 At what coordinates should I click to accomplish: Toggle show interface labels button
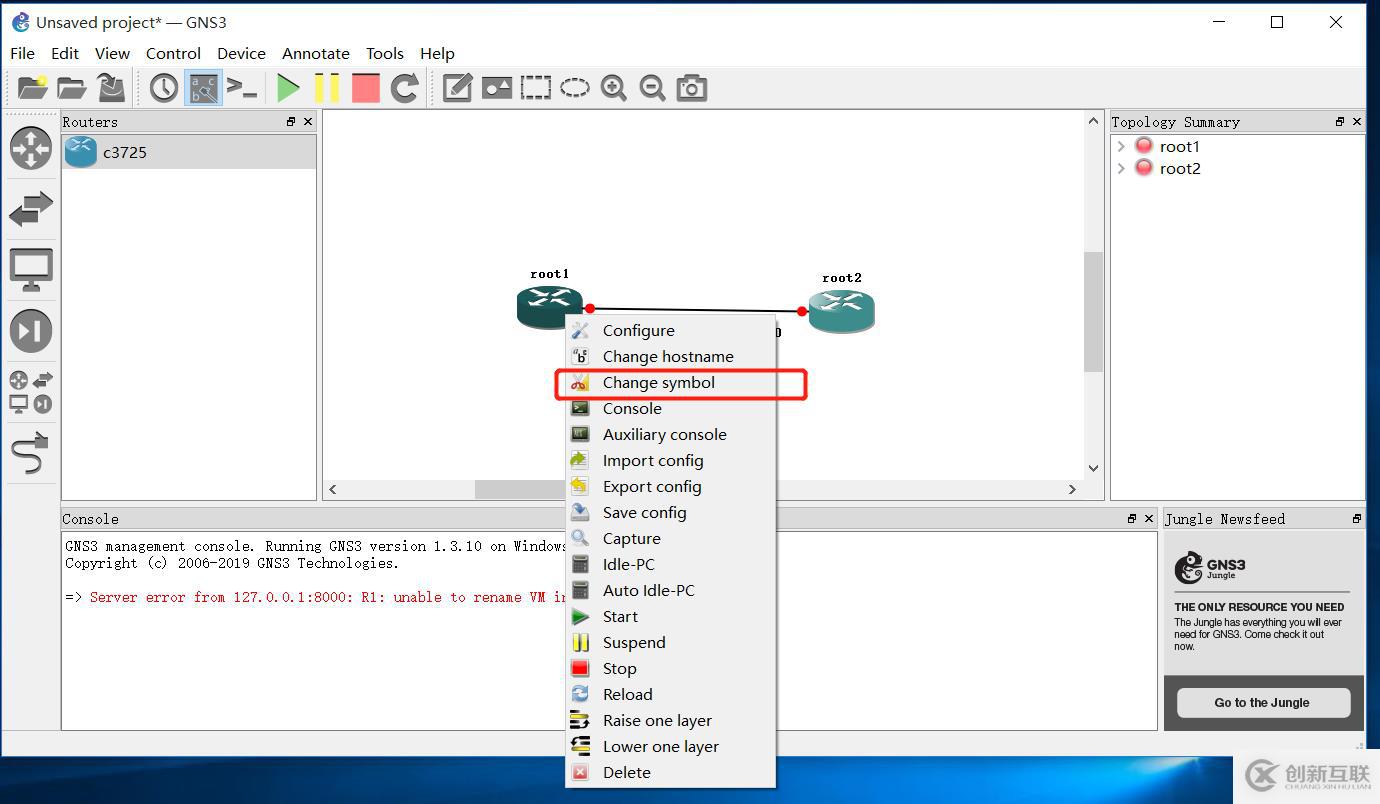click(203, 88)
